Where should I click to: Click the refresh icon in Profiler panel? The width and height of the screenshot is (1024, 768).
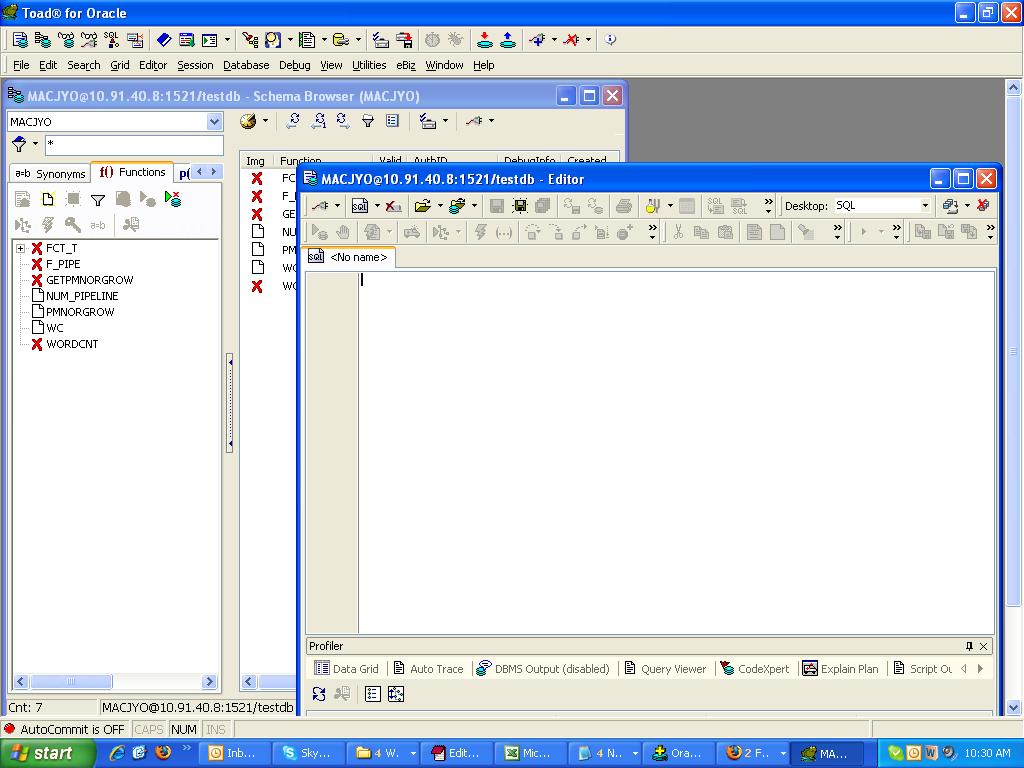click(319, 694)
